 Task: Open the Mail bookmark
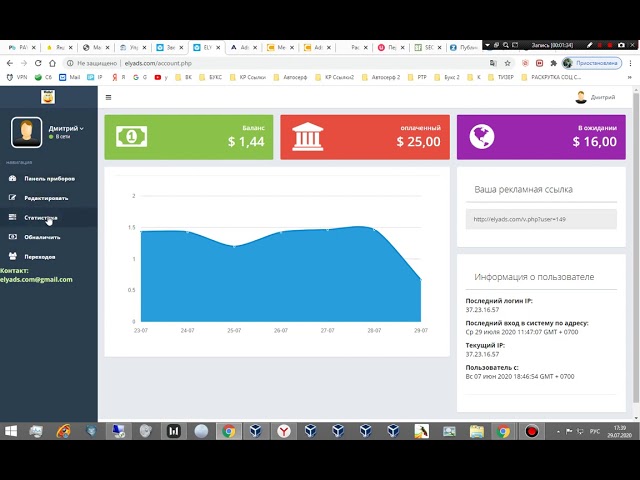tap(70, 77)
